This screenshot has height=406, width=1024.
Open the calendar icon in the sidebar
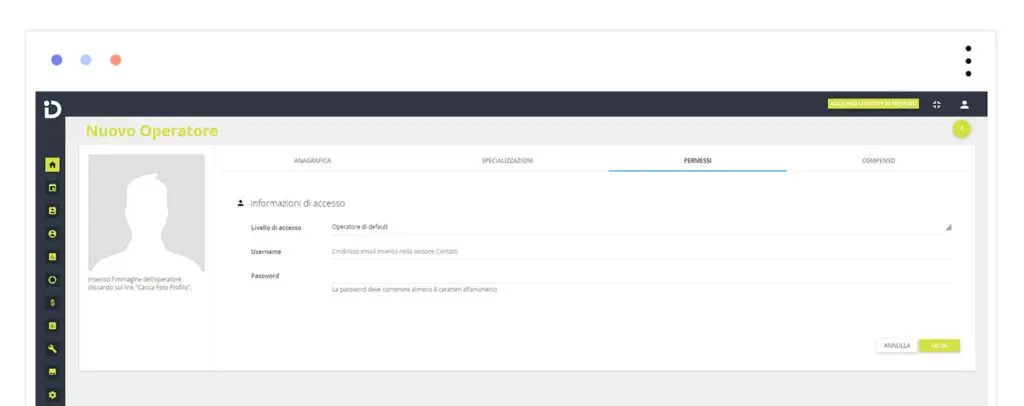(52, 188)
